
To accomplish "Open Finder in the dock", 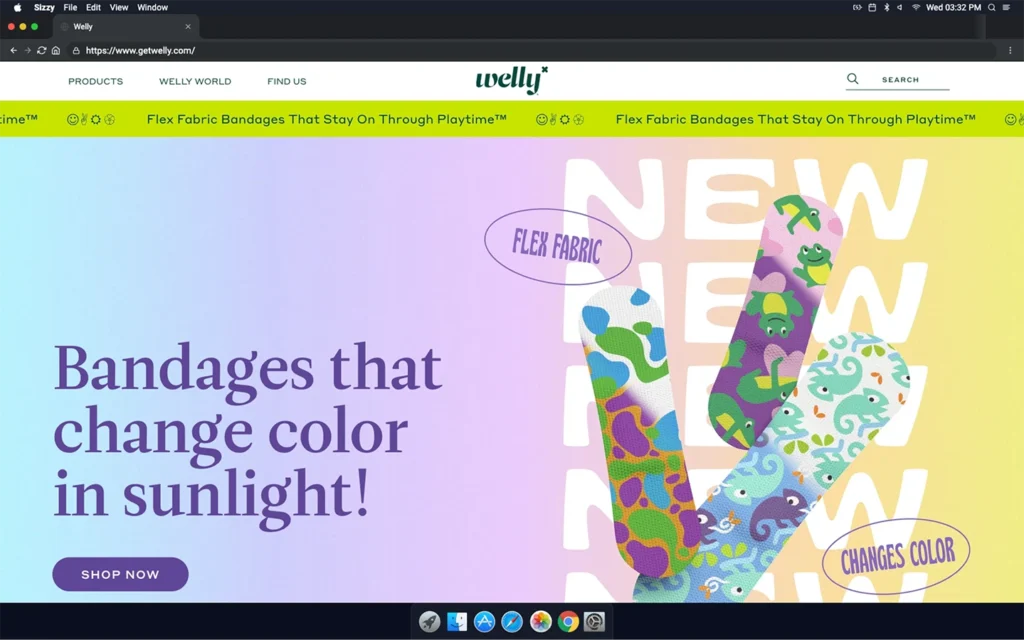I will (x=456, y=621).
